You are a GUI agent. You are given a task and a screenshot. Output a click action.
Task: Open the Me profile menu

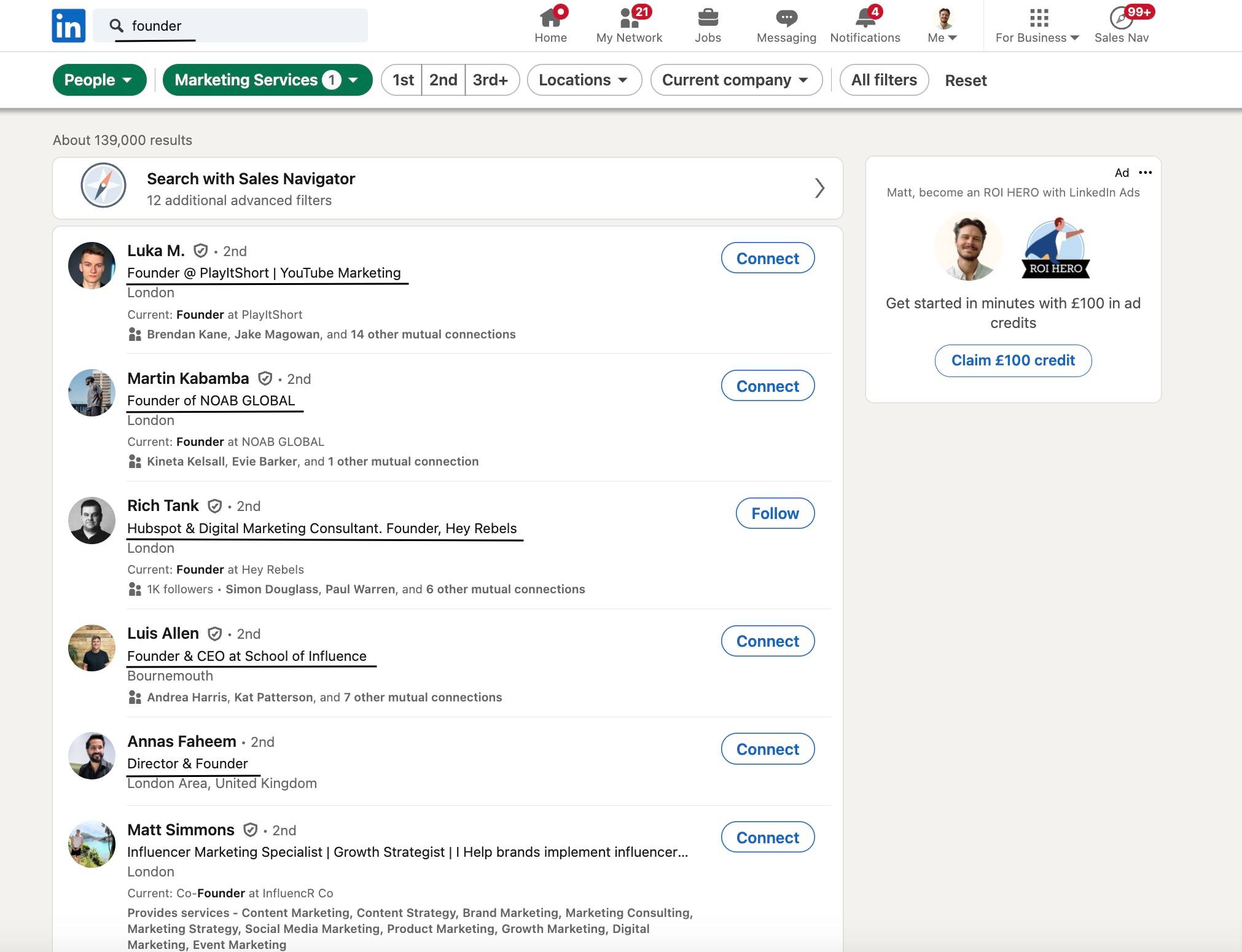click(x=943, y=26)
